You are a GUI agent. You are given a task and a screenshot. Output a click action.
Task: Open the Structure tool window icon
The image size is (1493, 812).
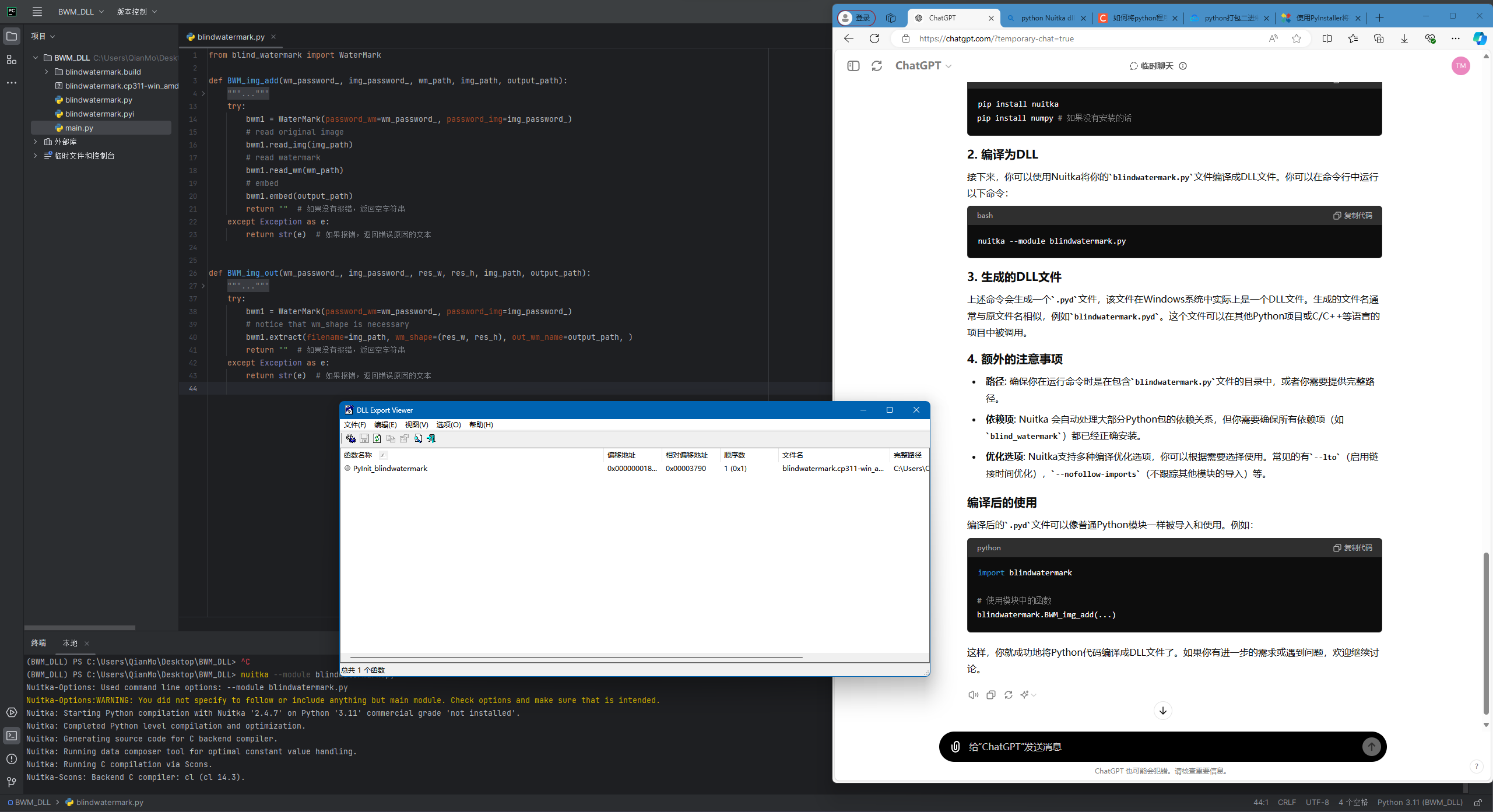12,59
